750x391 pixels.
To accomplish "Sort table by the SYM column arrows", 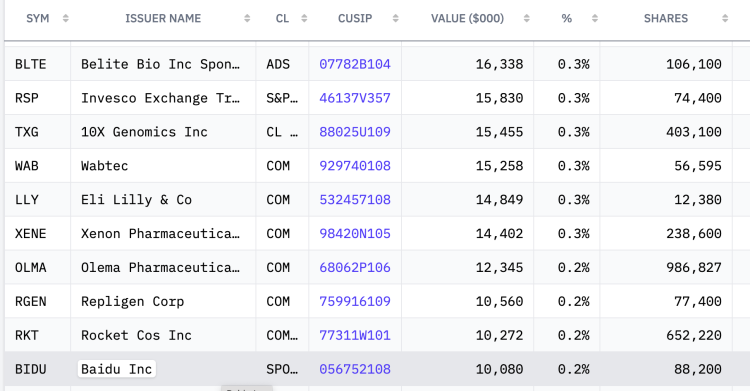I will [66, 19].
